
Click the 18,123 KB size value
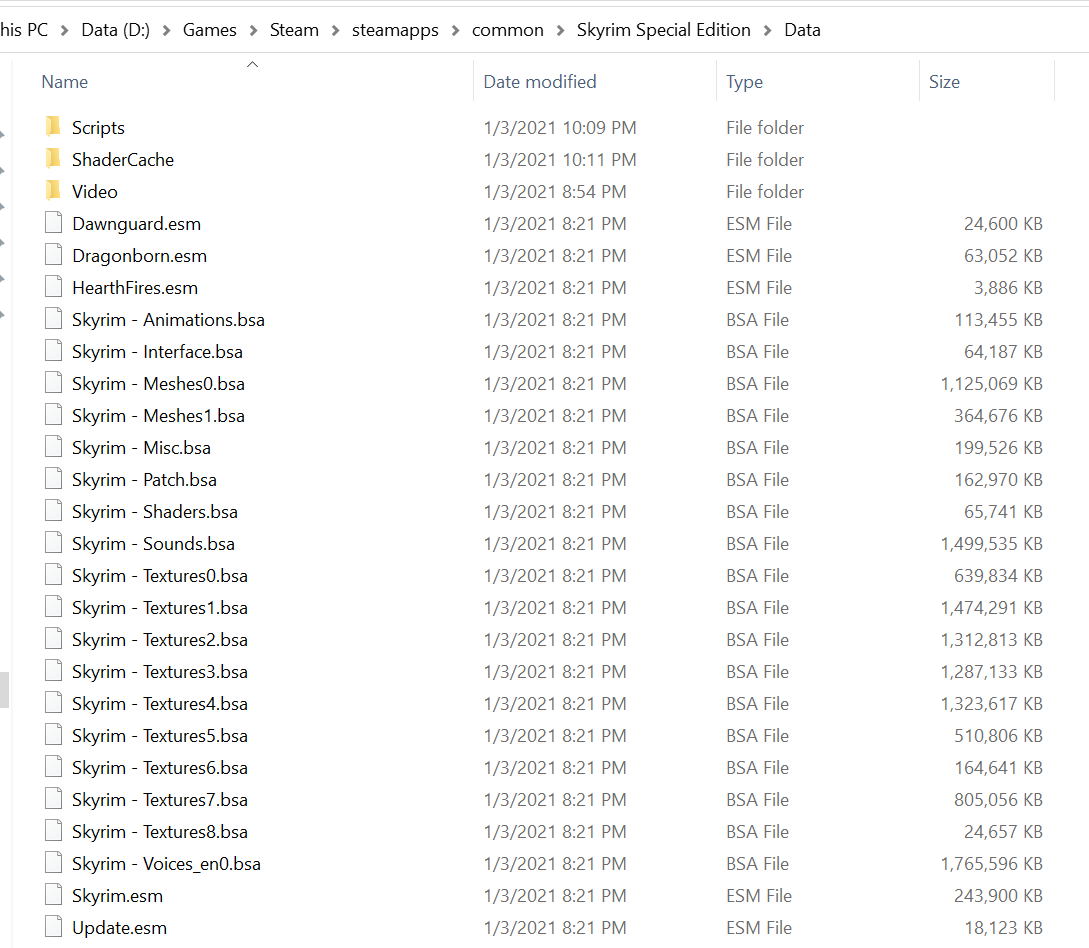point(1003,927)
